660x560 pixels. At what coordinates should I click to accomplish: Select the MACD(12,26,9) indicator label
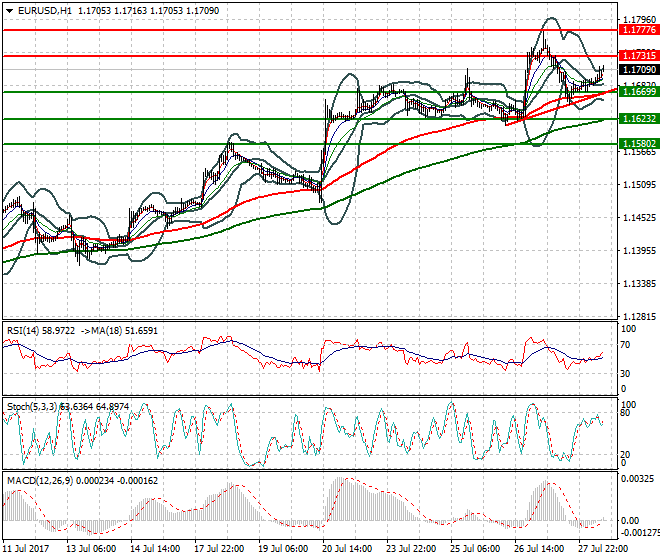click(x=40, y=481)
